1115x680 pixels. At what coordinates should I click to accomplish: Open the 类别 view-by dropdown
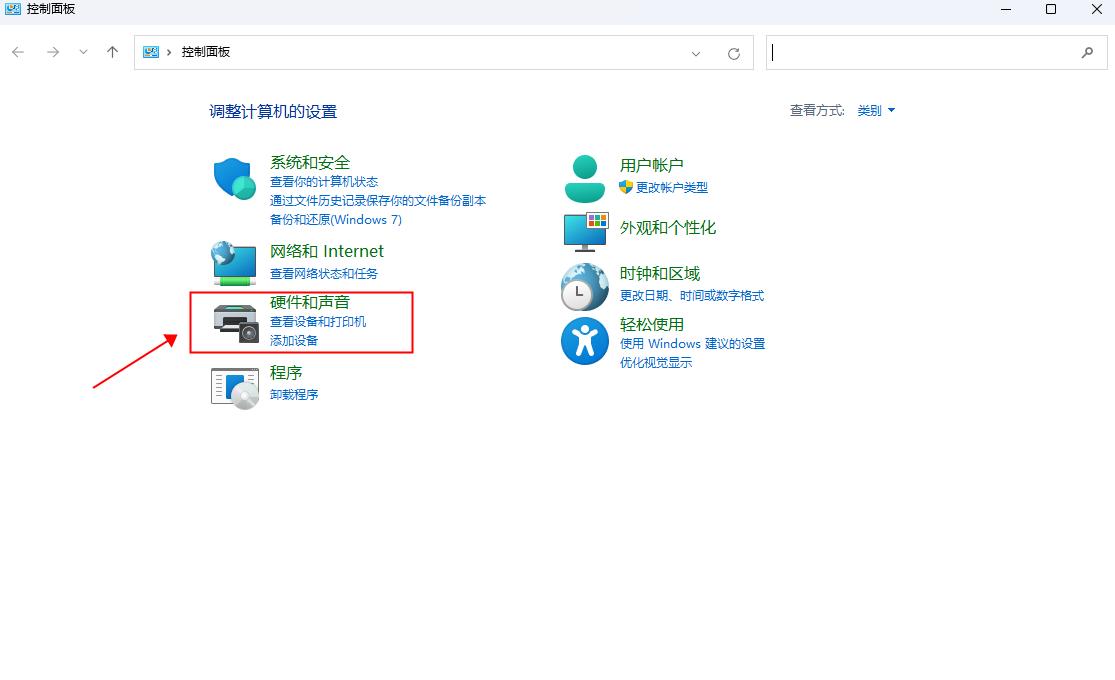[x=871, y=110]
